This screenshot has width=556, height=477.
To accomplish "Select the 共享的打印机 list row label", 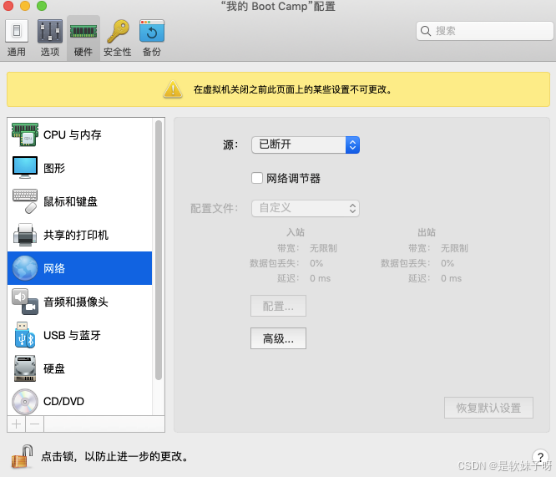I will 76,235.
